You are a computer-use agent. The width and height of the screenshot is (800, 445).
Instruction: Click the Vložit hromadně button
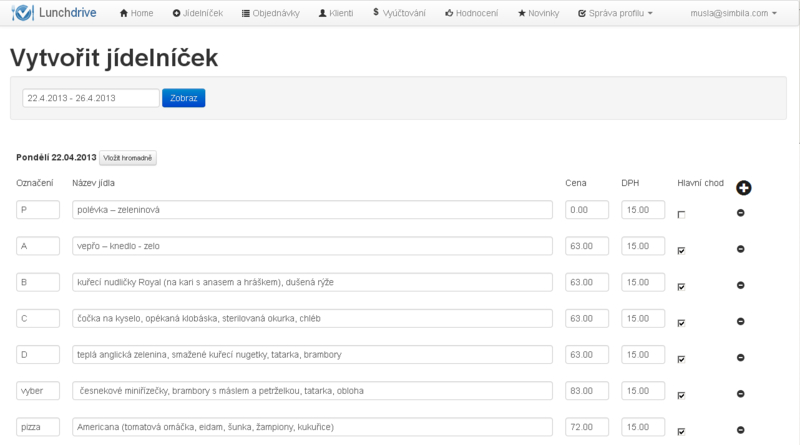coord(128,158)
